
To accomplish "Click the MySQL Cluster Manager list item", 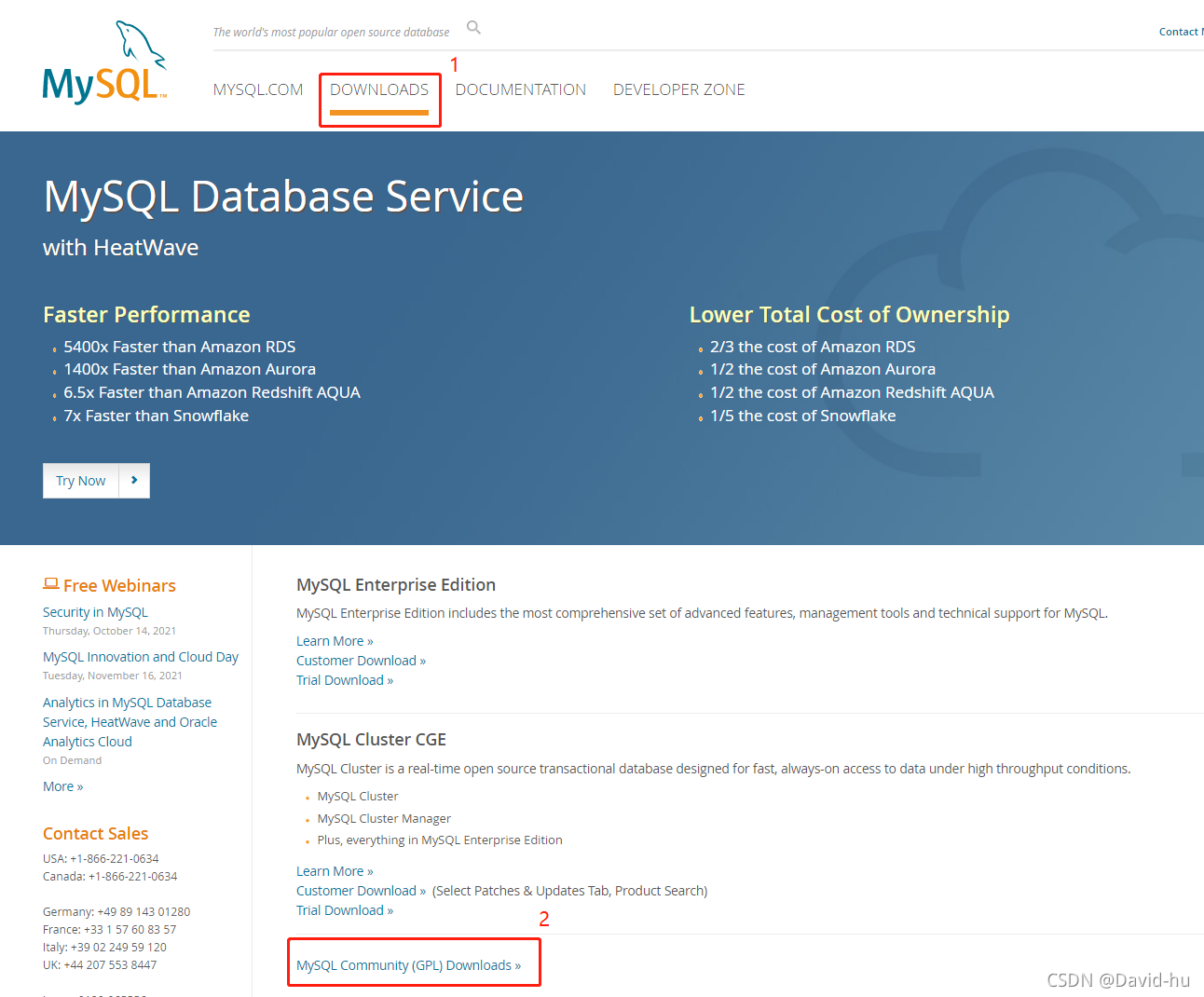I will (x=384, y=818).
